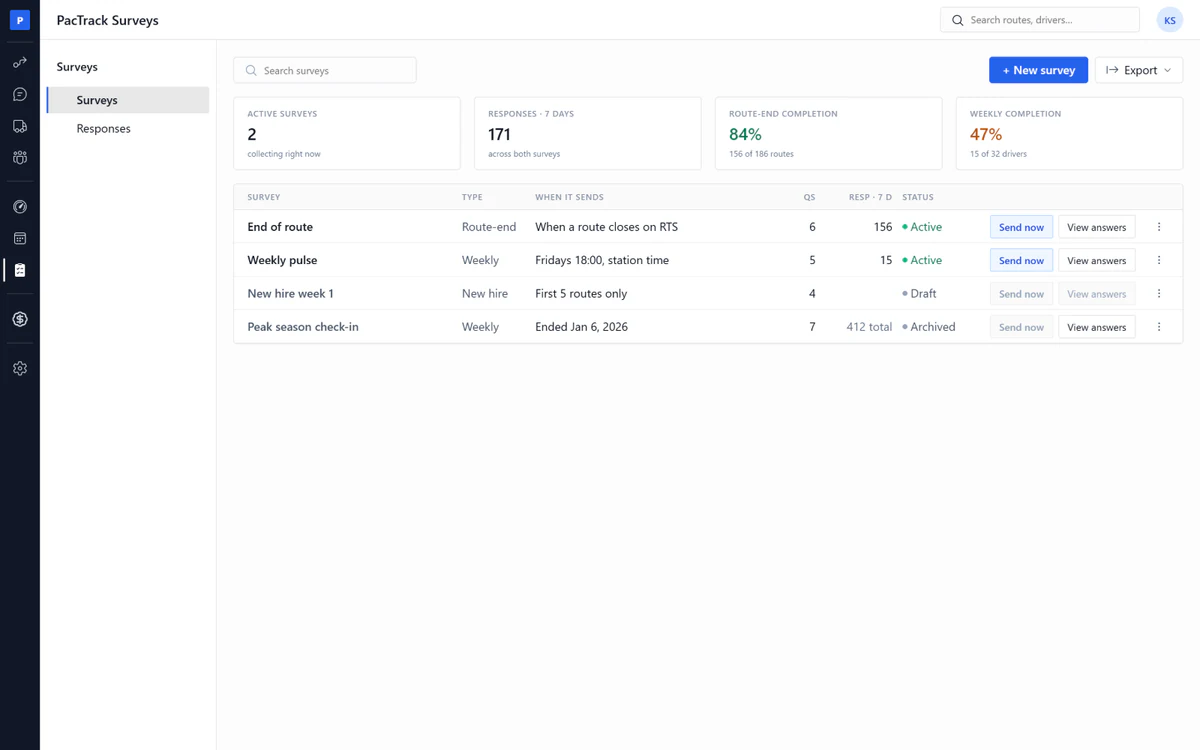Click the Surveys sidebar section heading

77,67
